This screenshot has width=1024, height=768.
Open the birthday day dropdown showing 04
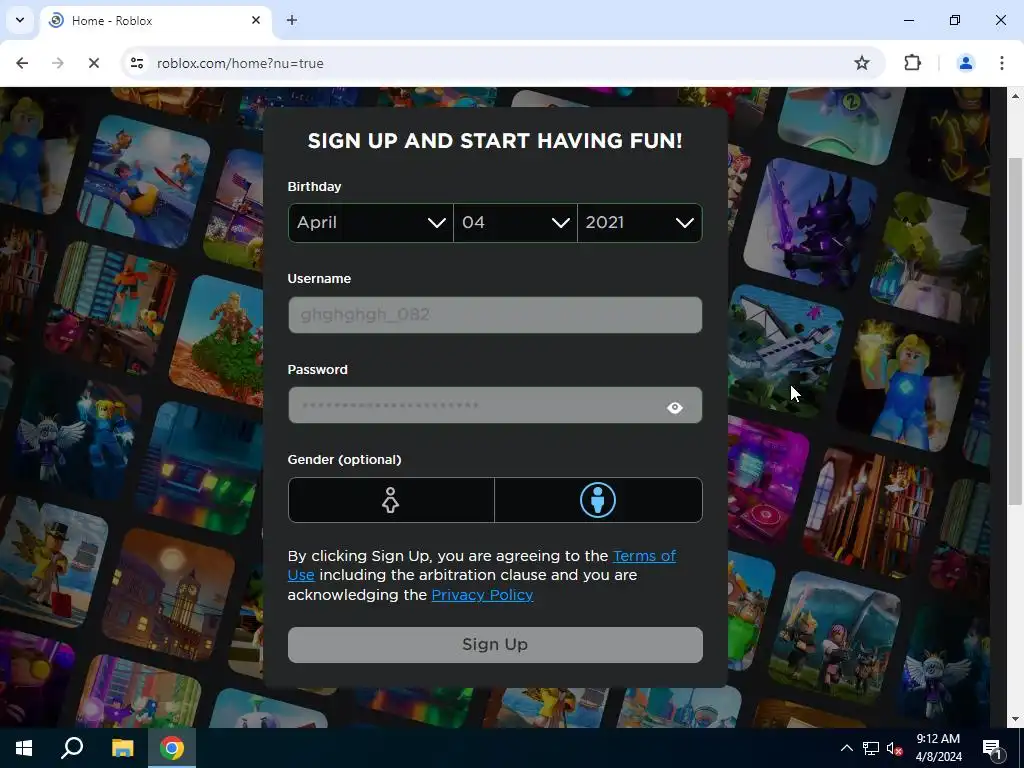click(515, 223)
